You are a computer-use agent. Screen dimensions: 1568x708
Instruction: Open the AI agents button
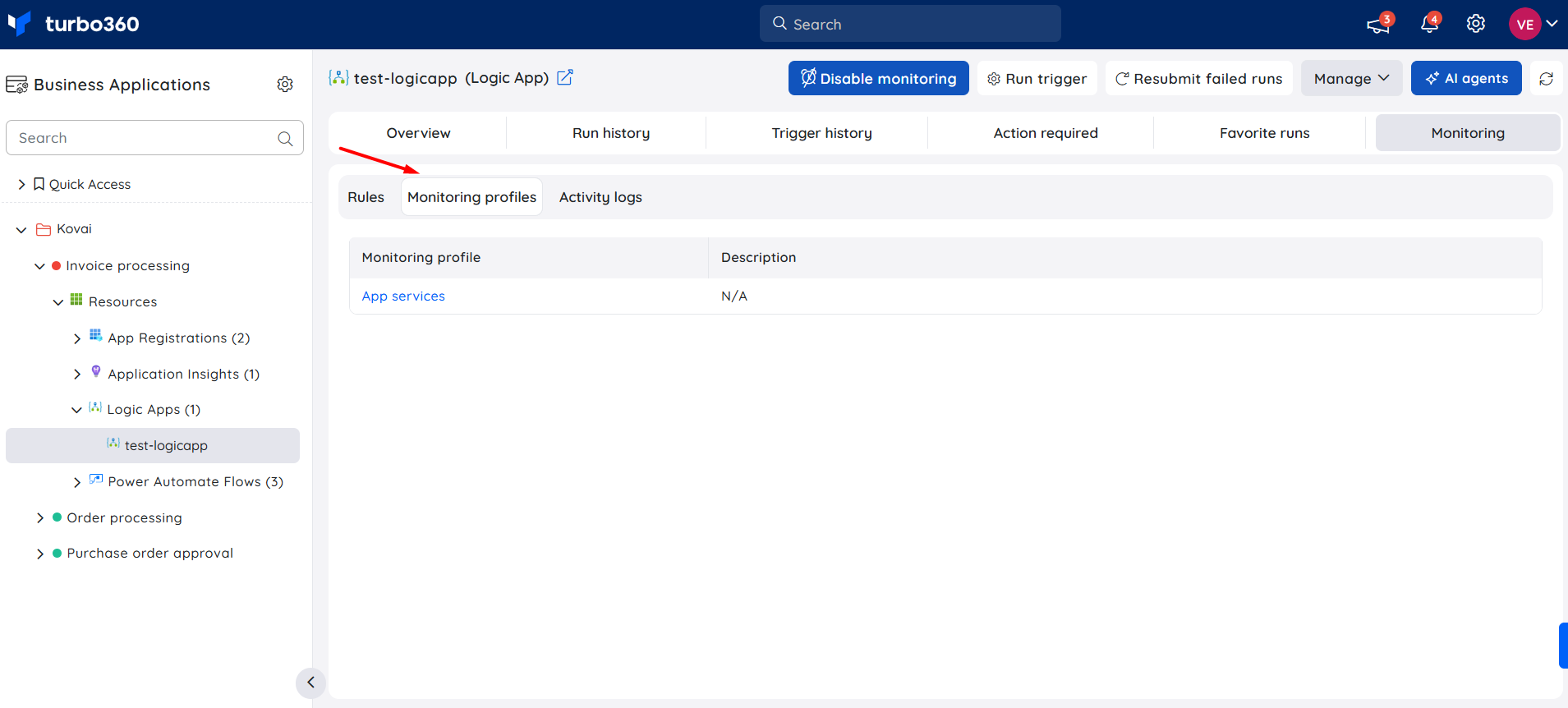(x=1466, y=78)
